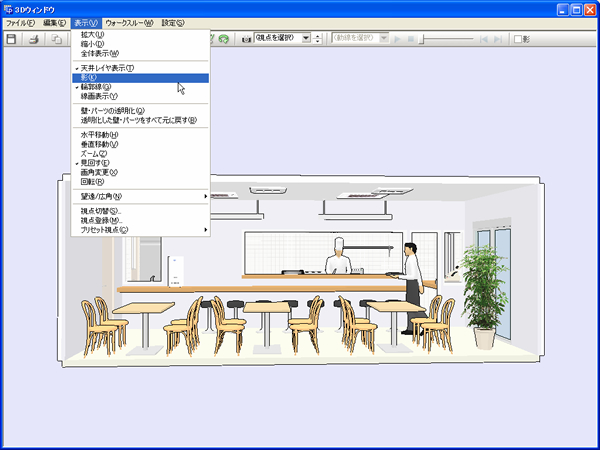
Task: Open the 編集(E) menu
Action: (54, 23)
